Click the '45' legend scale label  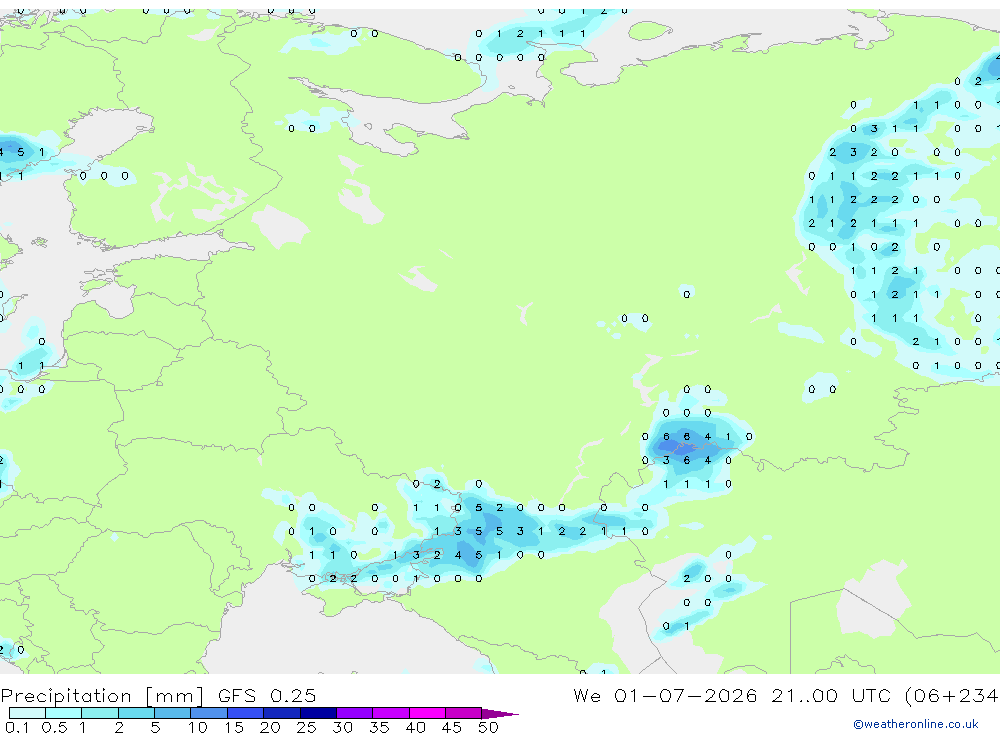point(452,727)
